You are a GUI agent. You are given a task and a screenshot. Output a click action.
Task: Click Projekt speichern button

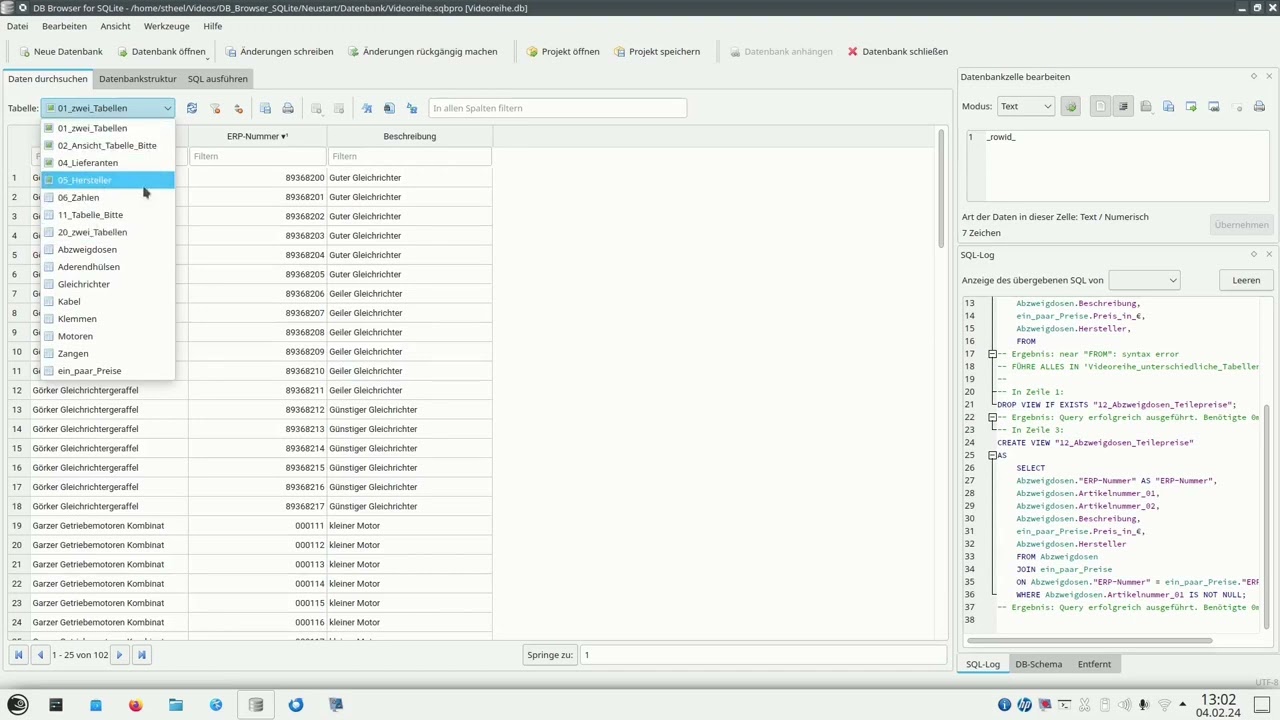click(656, 52)
